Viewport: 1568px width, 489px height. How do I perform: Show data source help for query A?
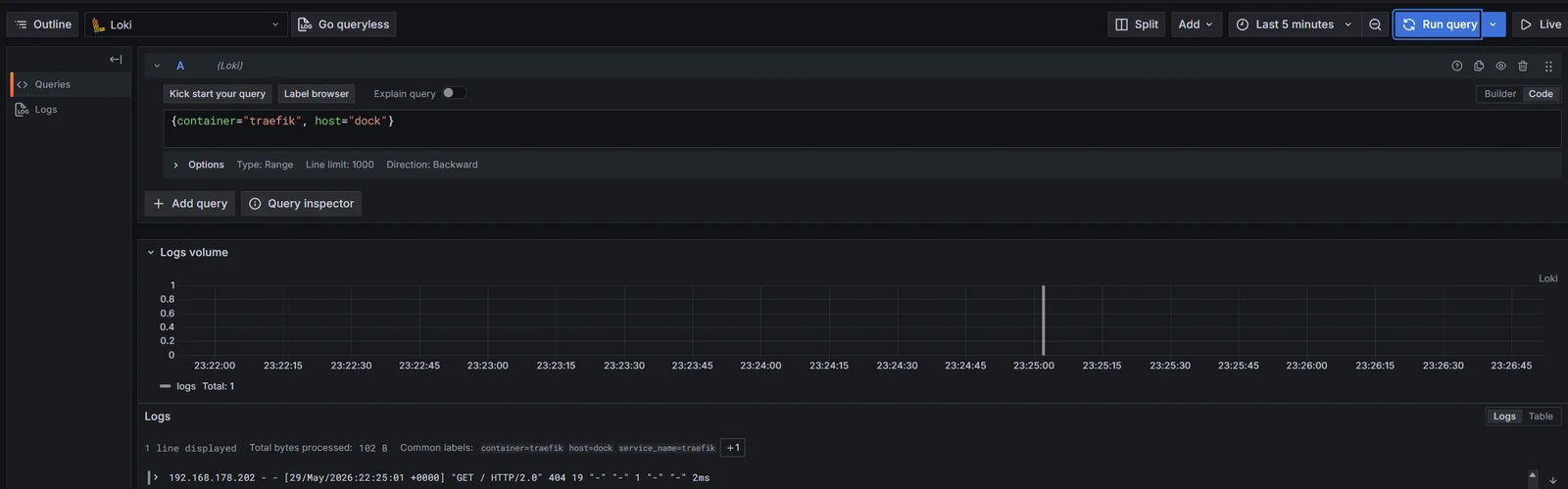click(x=1456, y=66)
